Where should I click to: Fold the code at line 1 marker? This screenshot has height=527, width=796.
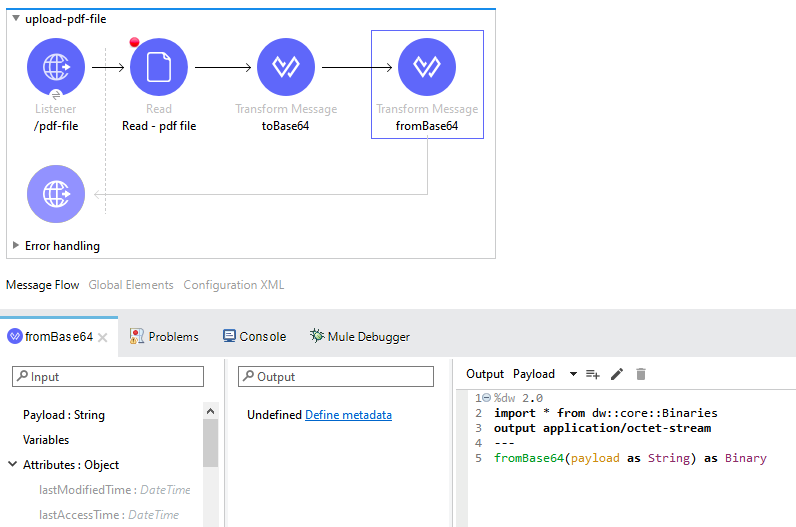(486, 398)
